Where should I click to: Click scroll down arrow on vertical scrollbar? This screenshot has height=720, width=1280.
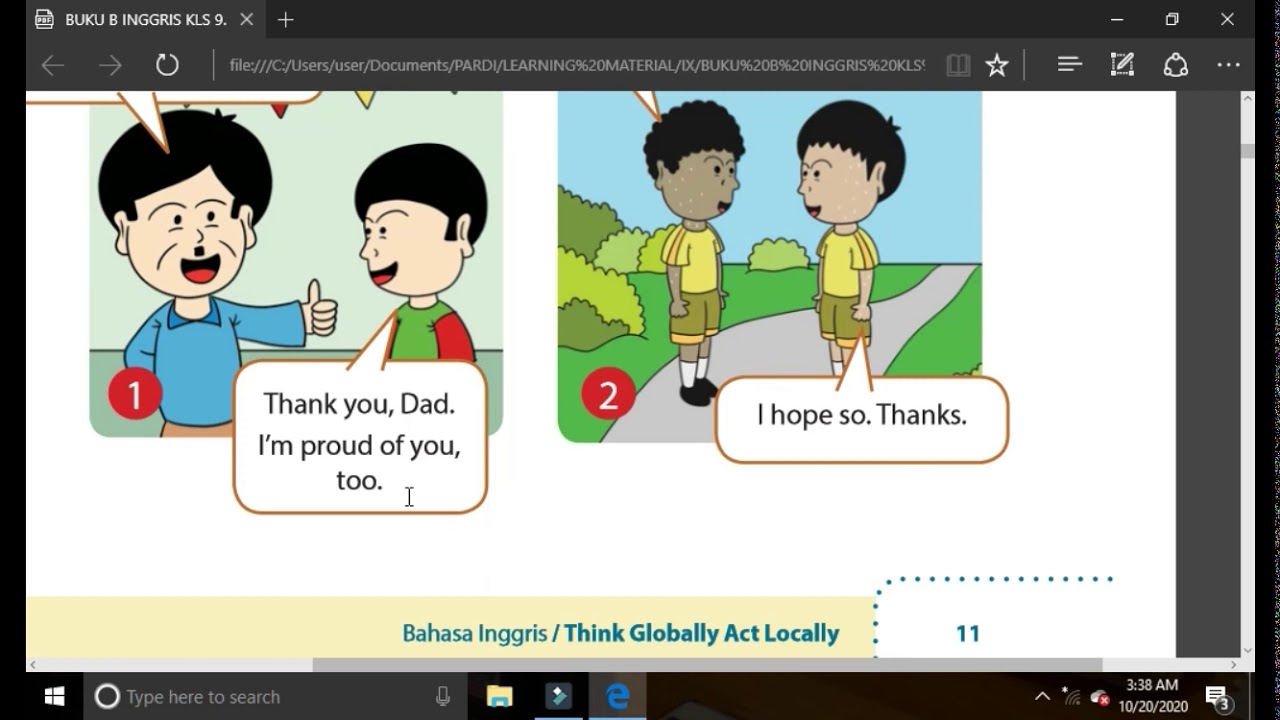click(x=1247, y=651)
